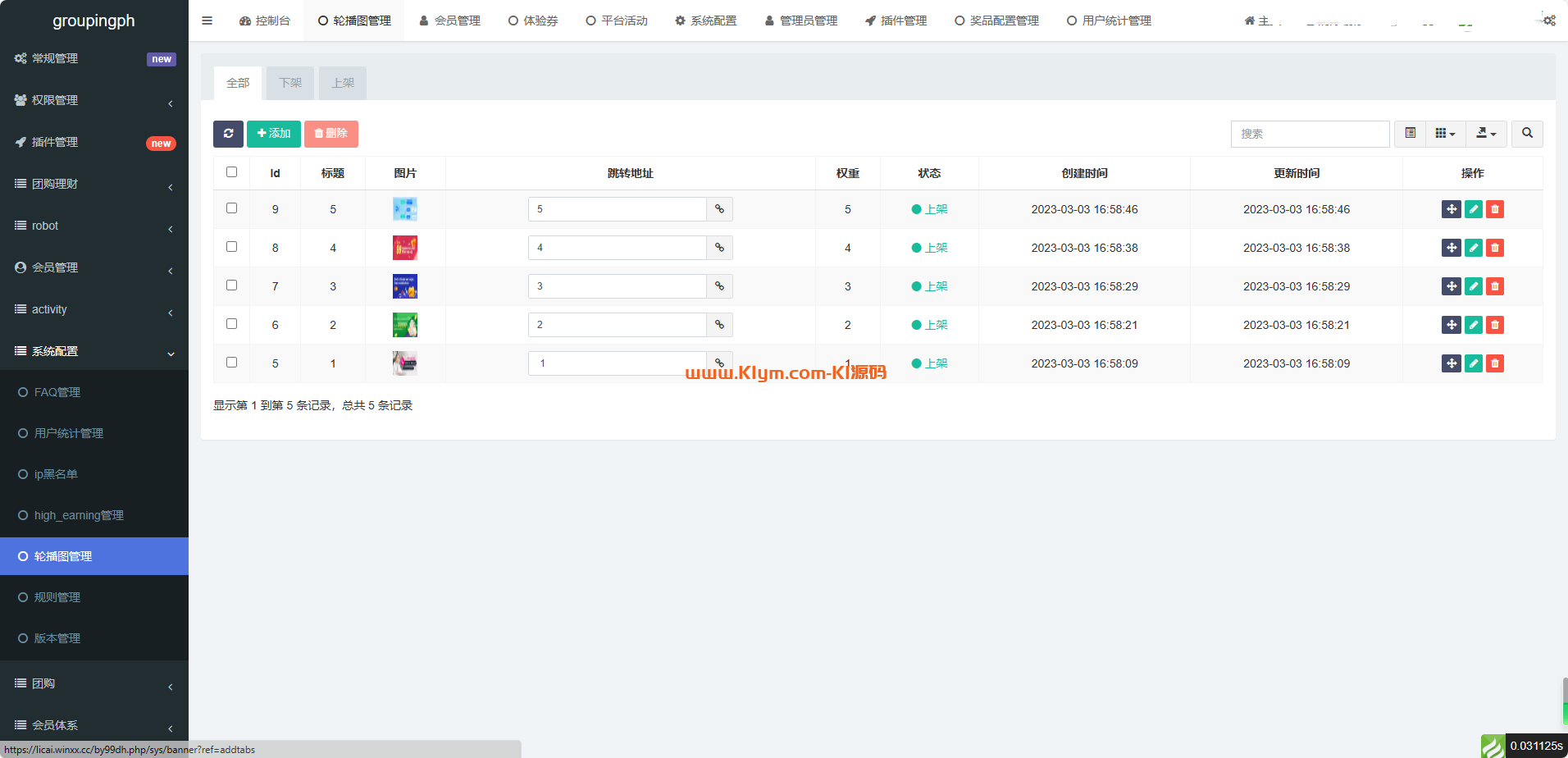The image size is (1568, 758).
Task: Click the link icon in Id 6 row
Action: [x=719, y=325]
